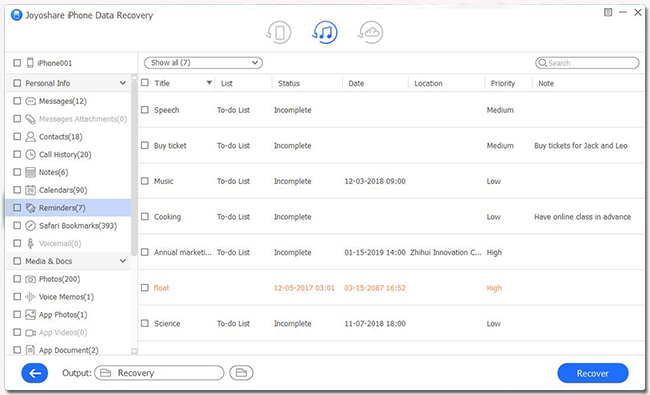Click the sidebar scroll down arrow

click(x=134, y=351)
